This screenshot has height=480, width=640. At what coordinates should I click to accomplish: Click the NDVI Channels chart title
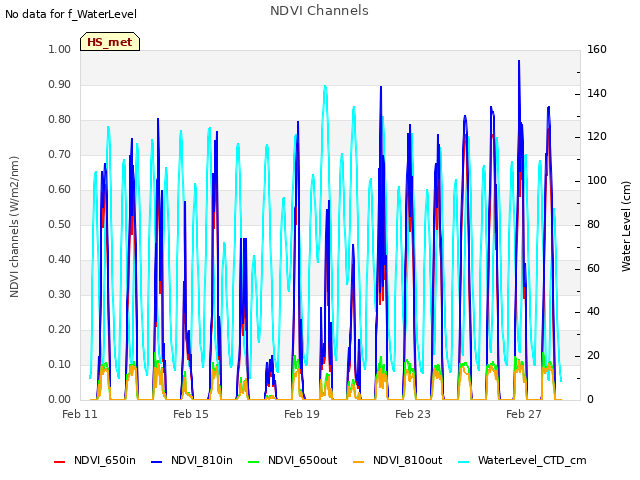click(x=319, y=11)
